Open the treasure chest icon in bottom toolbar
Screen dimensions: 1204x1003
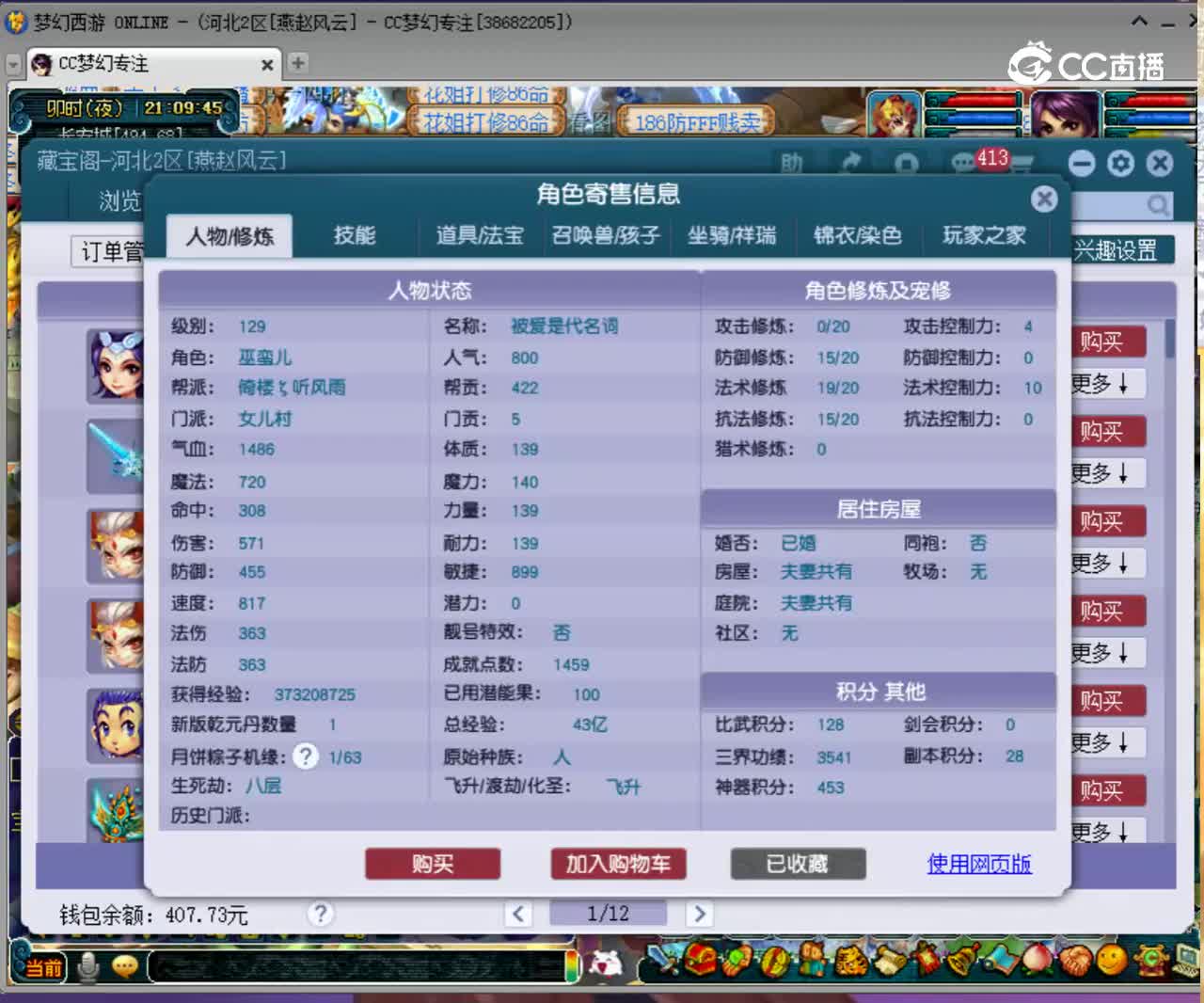pos(700,961)
